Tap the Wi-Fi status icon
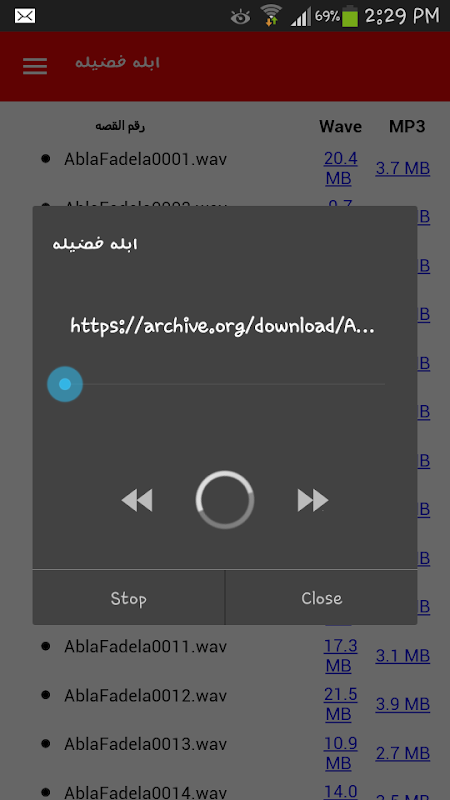450x800 pixels. click(x=271, y=15)
